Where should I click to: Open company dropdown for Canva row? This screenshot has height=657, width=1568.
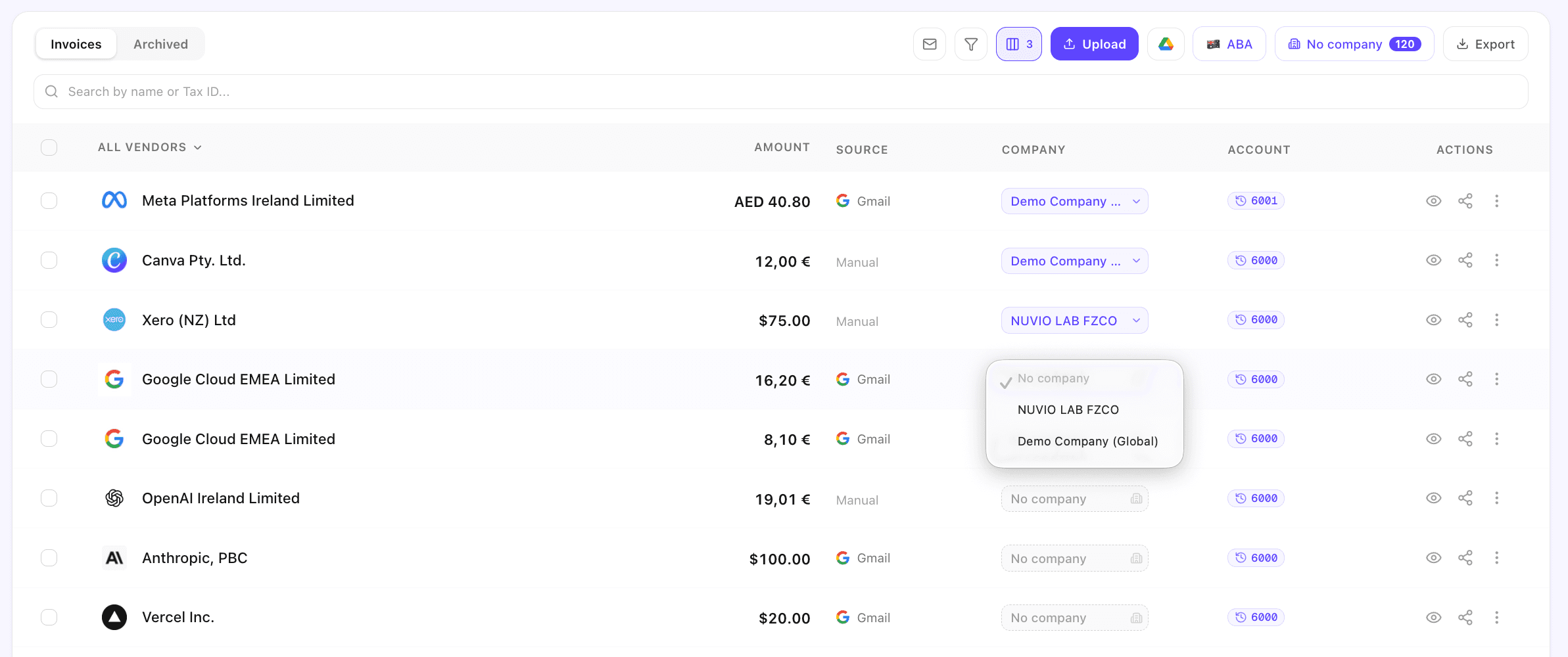[1074, 261]
